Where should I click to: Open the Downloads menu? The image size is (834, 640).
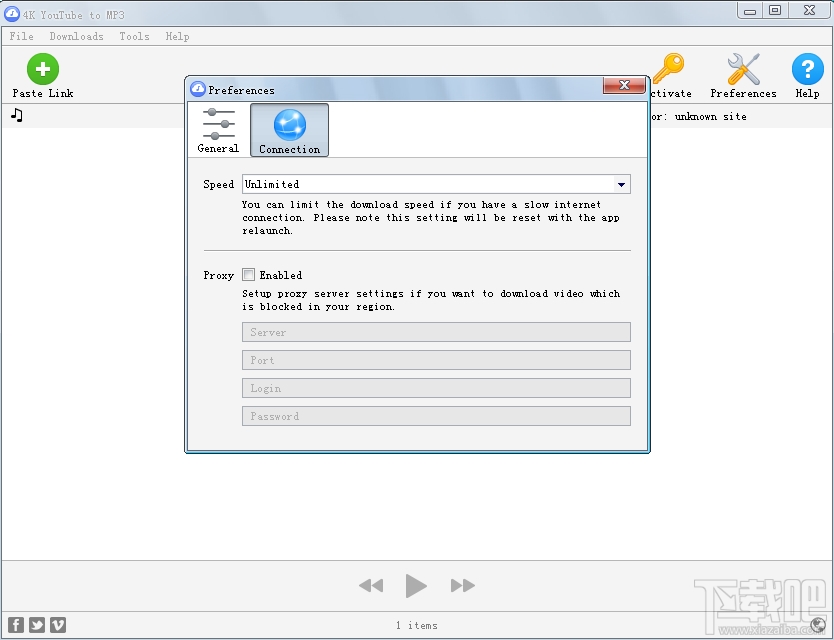(x=76, y=36)
